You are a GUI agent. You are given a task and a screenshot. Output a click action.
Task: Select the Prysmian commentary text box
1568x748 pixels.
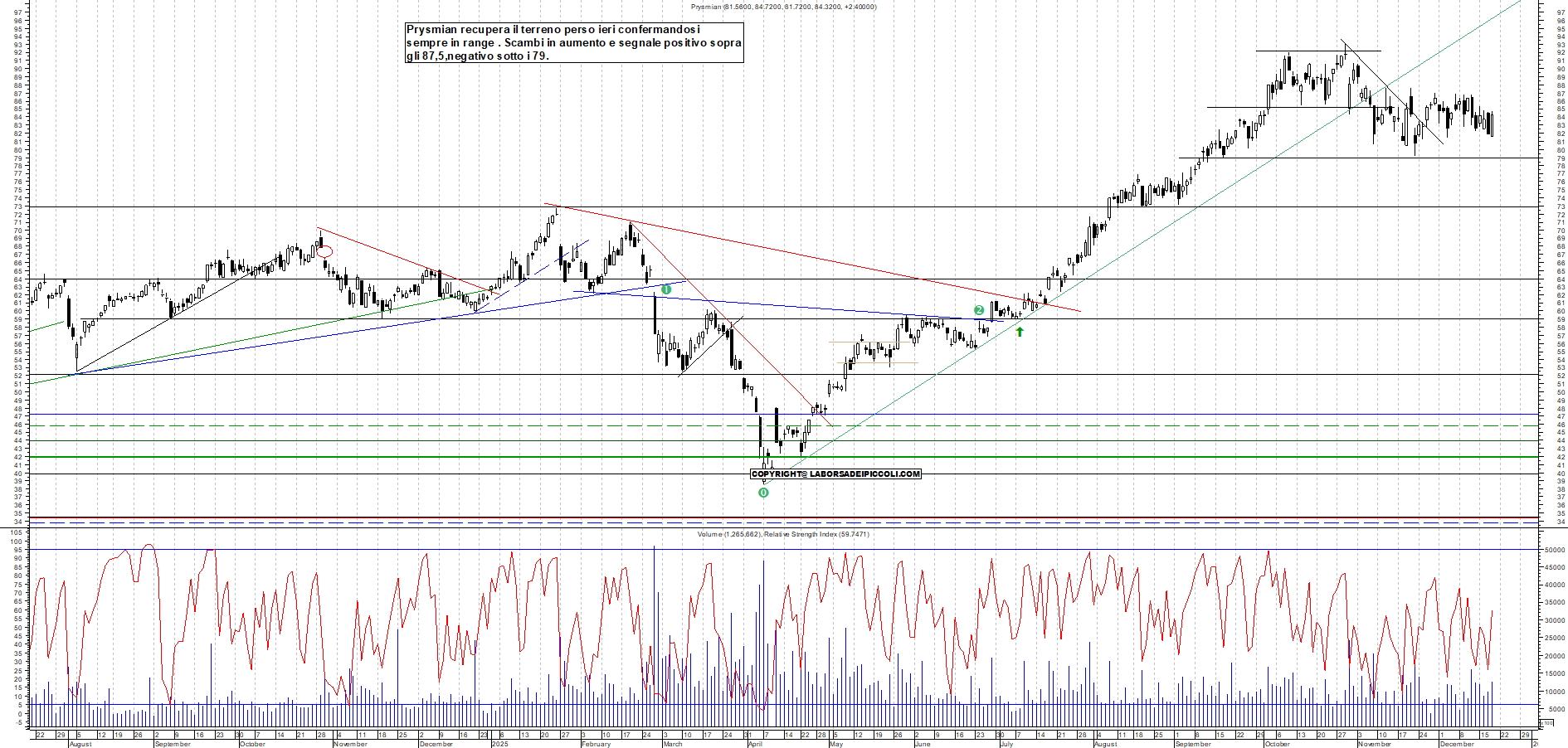pyautogui.click(x=573, y=42)
